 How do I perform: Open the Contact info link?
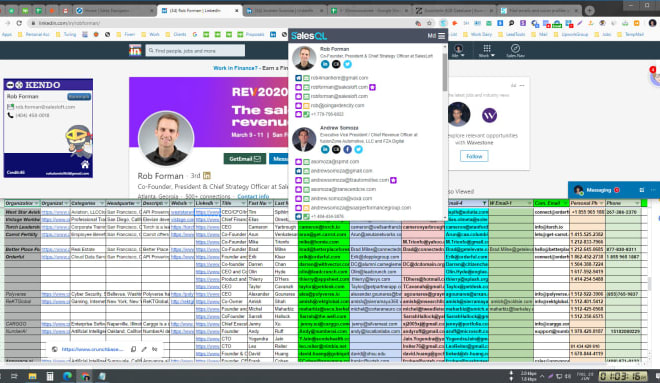[253, 197]
